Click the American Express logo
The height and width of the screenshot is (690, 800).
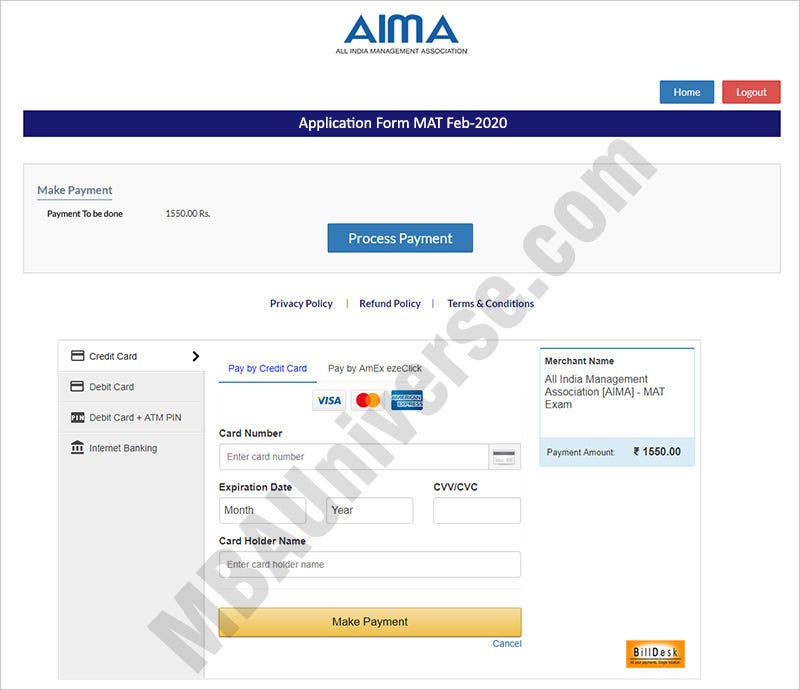407,400
